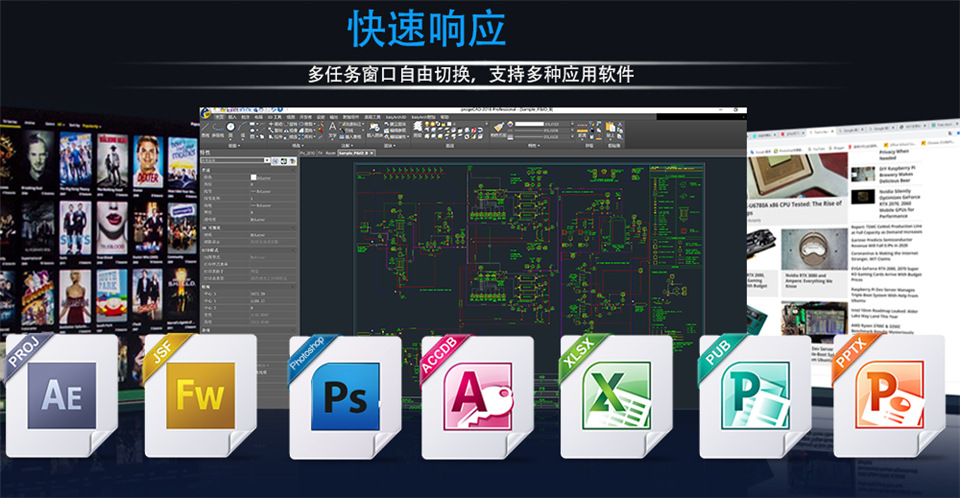Click the True Blood show poster
Screen dimensions: 960x498
point(112,228)
